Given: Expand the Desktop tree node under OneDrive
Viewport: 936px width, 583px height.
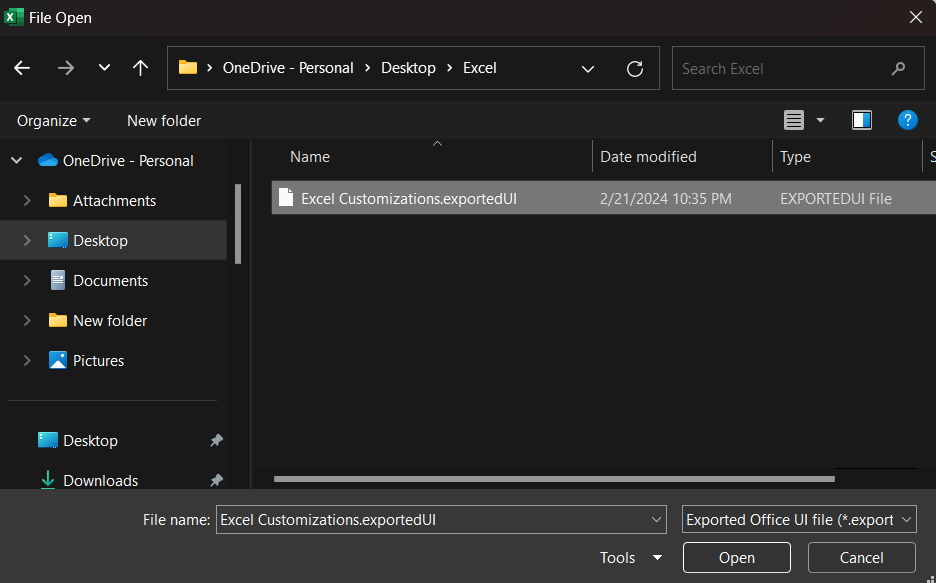Looking at the screenshot, I should 27,240.
